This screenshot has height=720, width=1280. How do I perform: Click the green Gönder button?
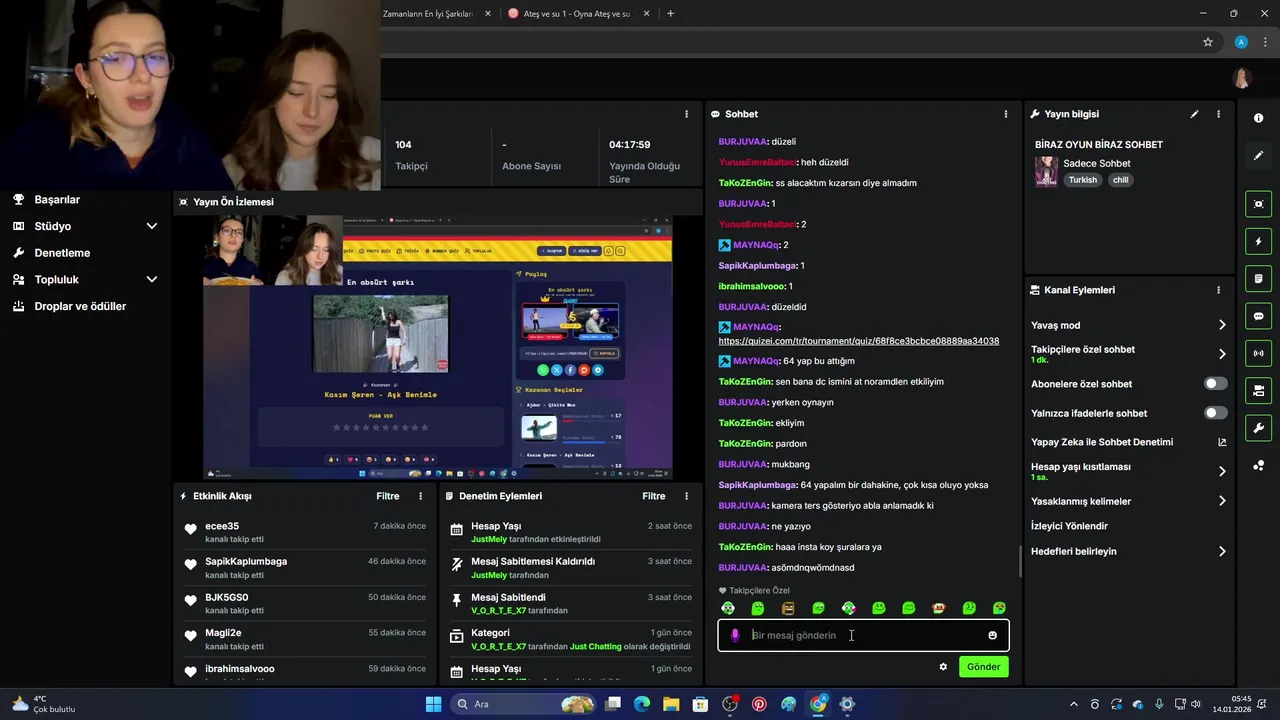pyautogui.click(x=983, y=667)
